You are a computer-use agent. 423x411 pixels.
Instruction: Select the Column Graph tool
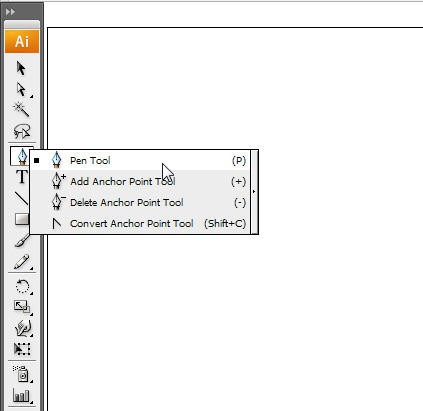coord(22,395)
